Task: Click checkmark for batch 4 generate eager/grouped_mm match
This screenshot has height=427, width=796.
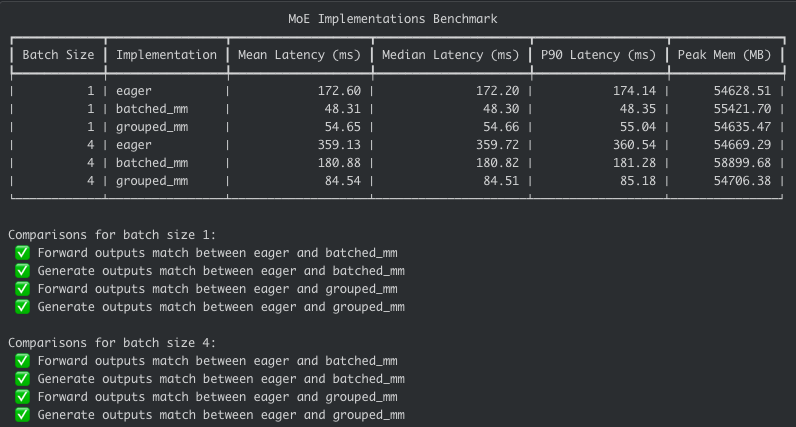Action: [23, 415]
